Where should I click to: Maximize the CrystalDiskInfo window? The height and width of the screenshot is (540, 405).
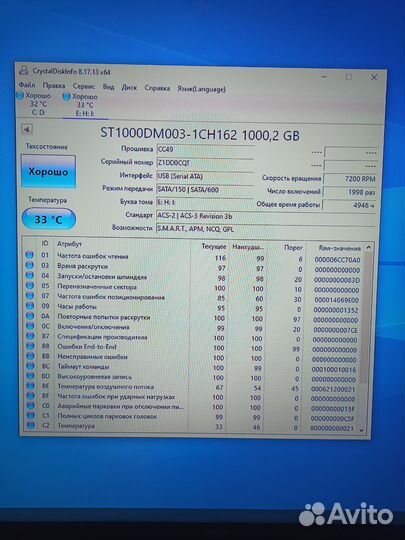(349, 77)
